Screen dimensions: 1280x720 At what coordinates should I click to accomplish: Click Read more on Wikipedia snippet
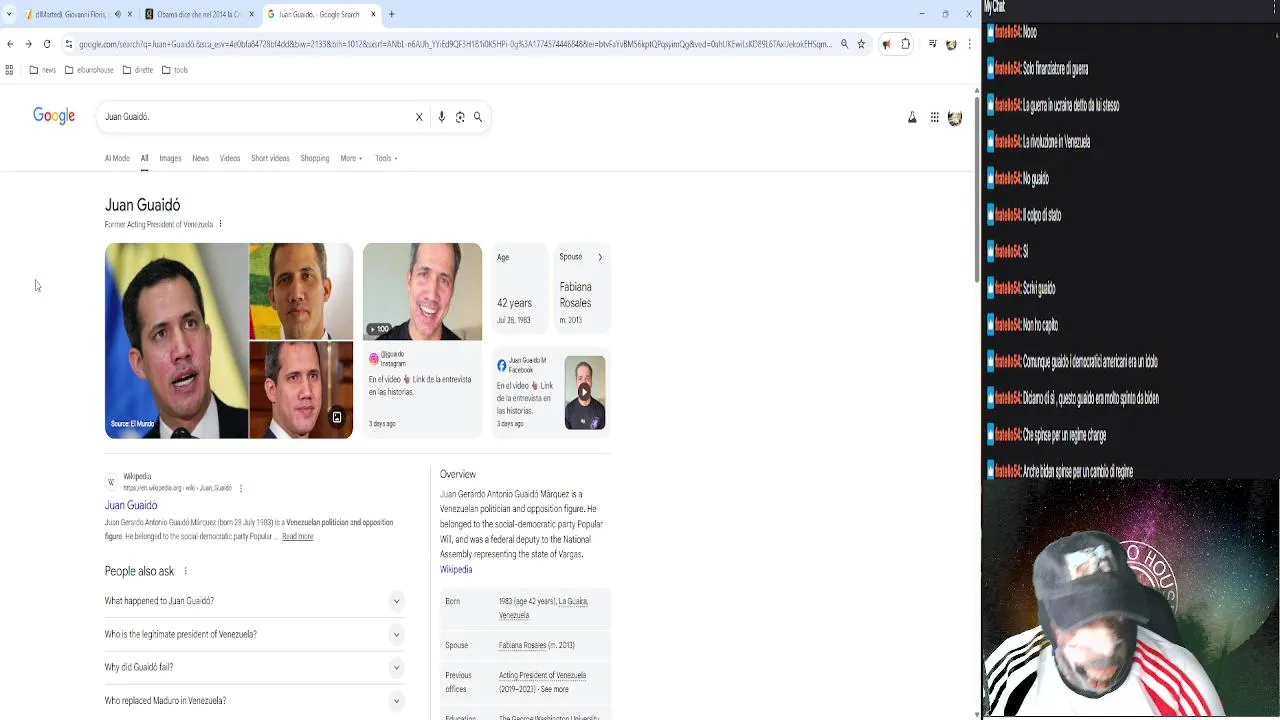(x=297, y=537)
